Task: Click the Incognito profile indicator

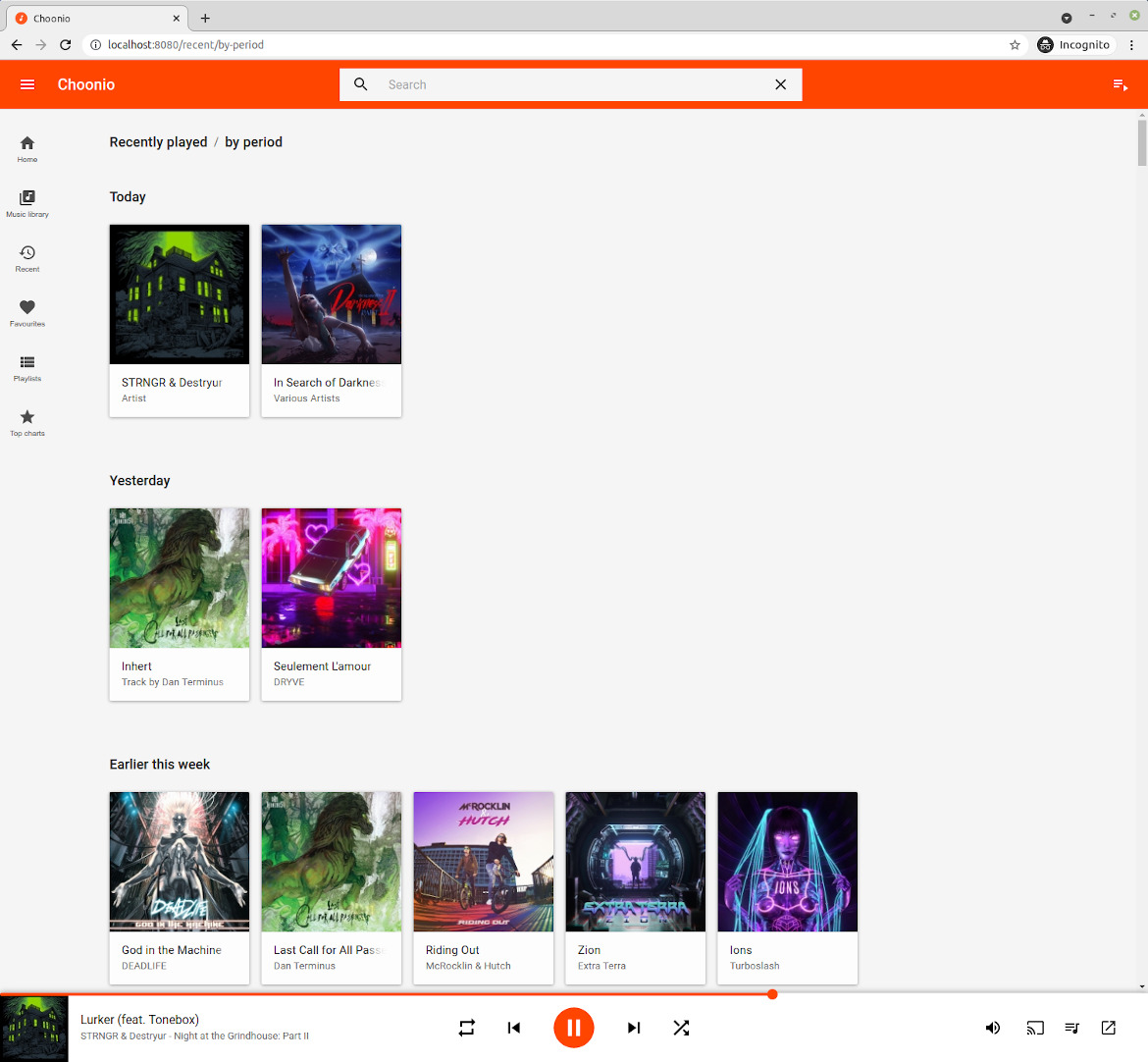Action: (1074, 45)
